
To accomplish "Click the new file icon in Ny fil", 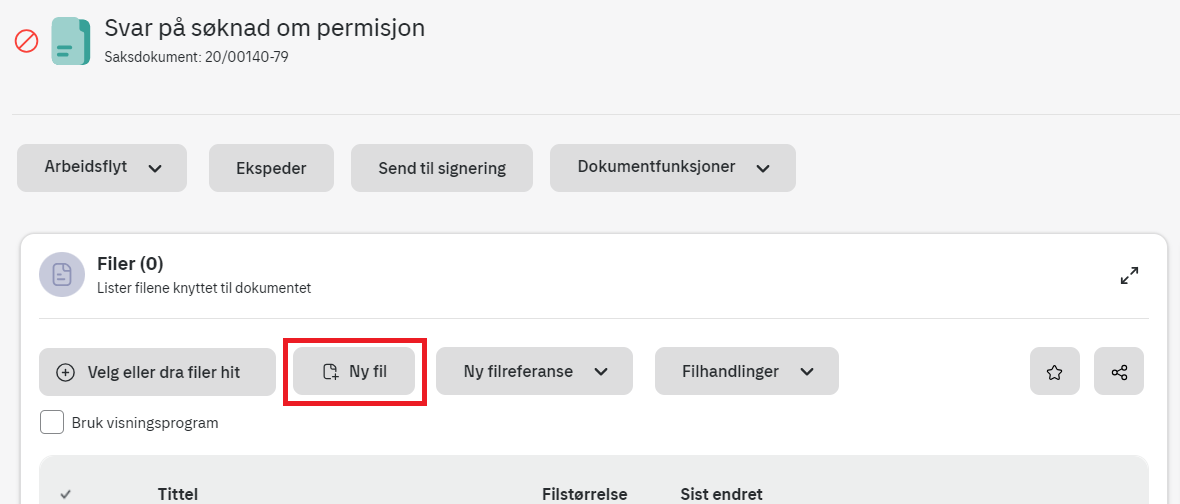I will (330, 372).
